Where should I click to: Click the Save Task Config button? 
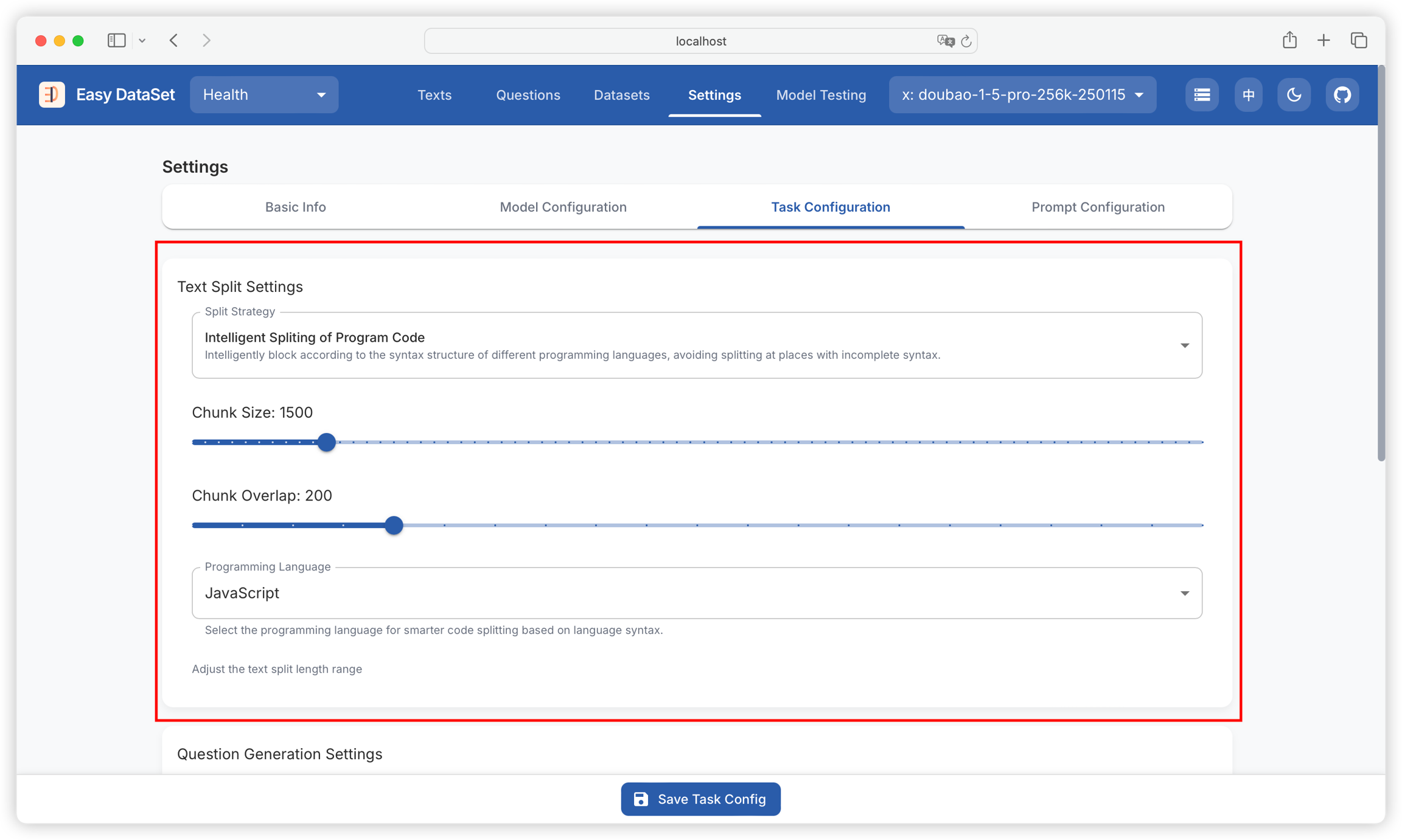click(x=700, y=799)
